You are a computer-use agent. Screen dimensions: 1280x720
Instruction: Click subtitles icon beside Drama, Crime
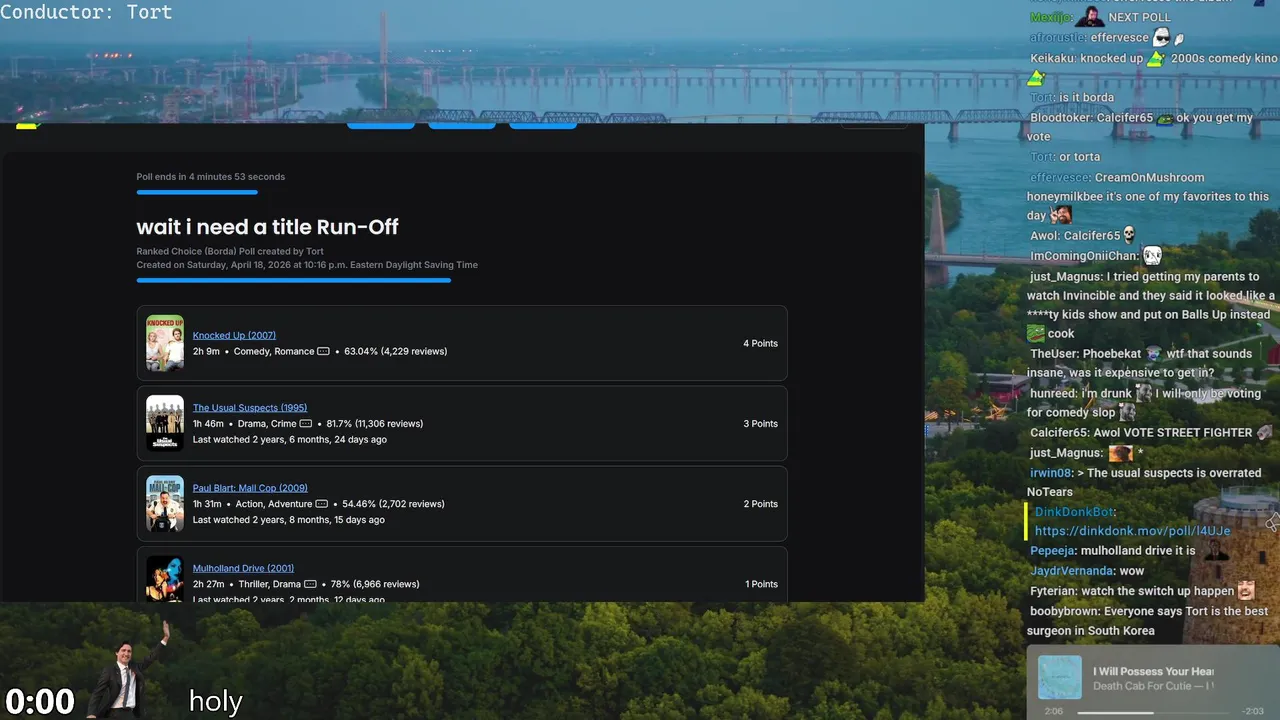pos(306,424)
